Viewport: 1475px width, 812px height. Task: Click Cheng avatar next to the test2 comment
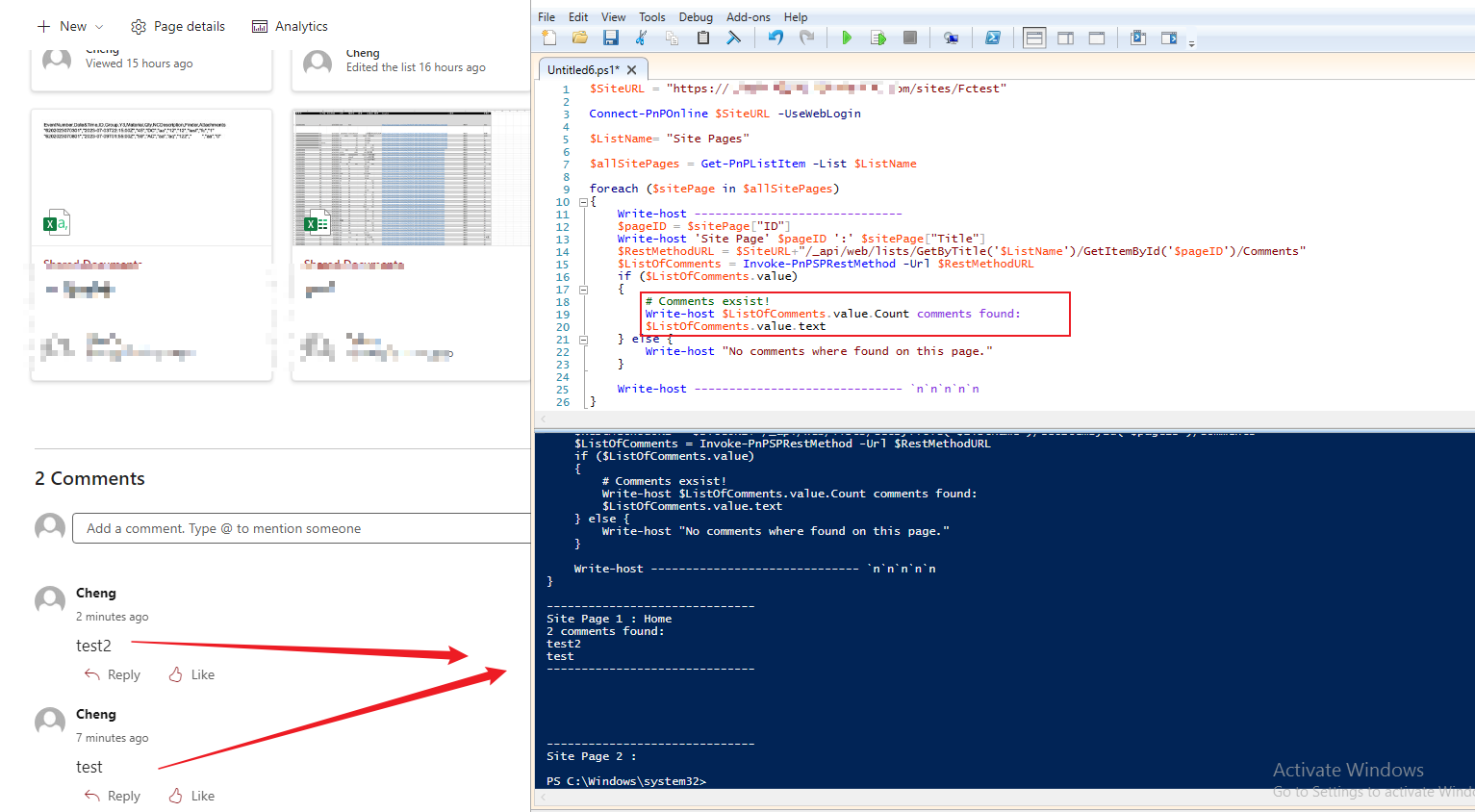click(x=50, y=600)
